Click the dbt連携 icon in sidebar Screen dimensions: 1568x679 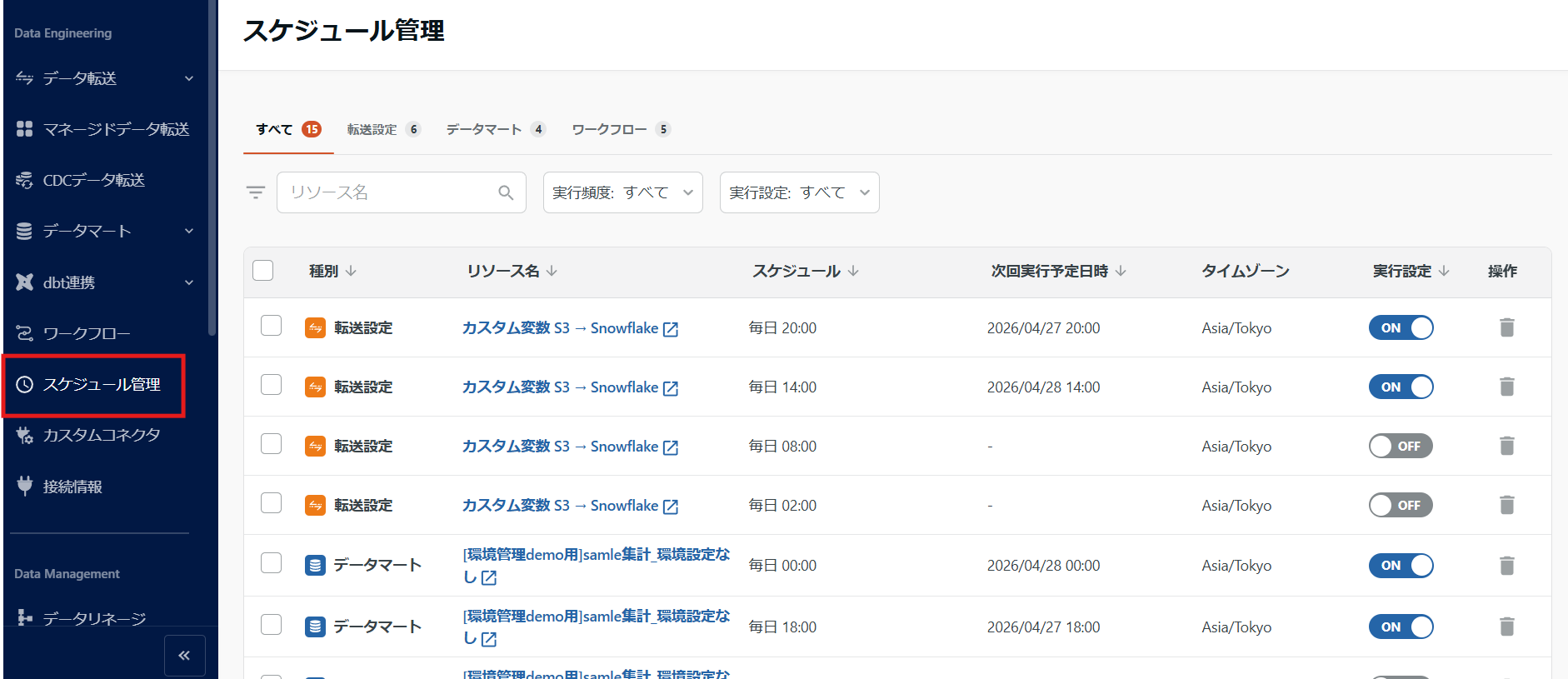25,282
